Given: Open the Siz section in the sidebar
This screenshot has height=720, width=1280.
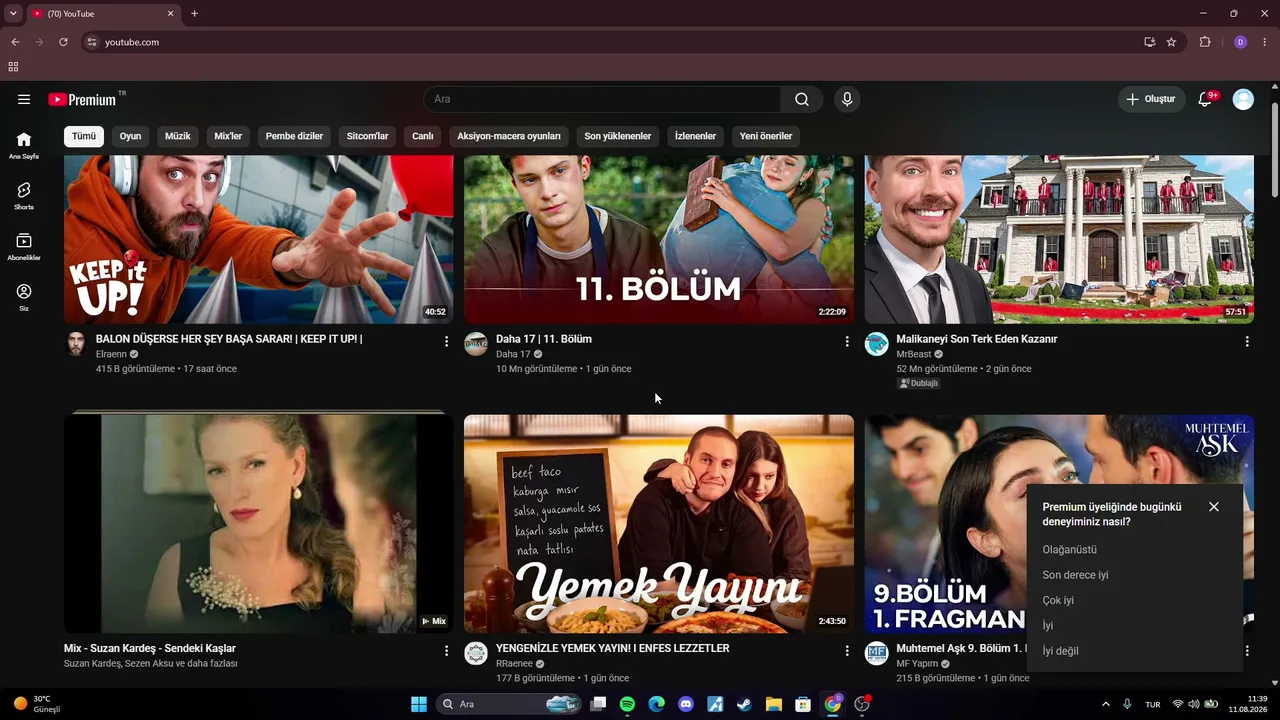Looking at the screenshot, I should tap(24, 297).
